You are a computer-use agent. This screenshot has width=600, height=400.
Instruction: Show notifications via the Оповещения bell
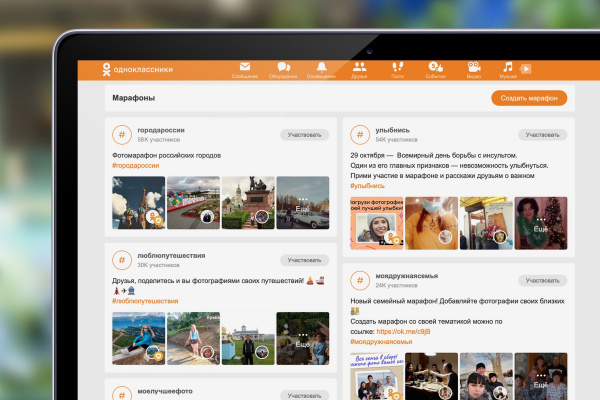coord(321,68)
